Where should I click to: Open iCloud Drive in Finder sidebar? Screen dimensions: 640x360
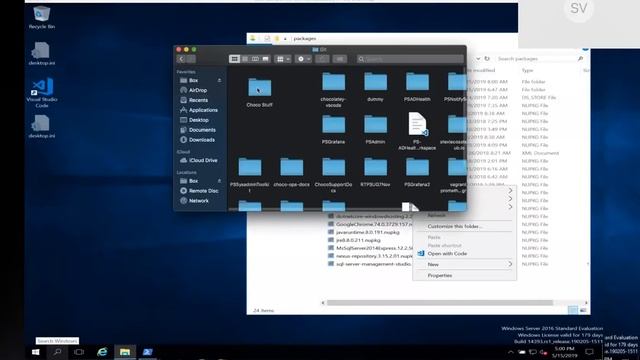(203, 160)
